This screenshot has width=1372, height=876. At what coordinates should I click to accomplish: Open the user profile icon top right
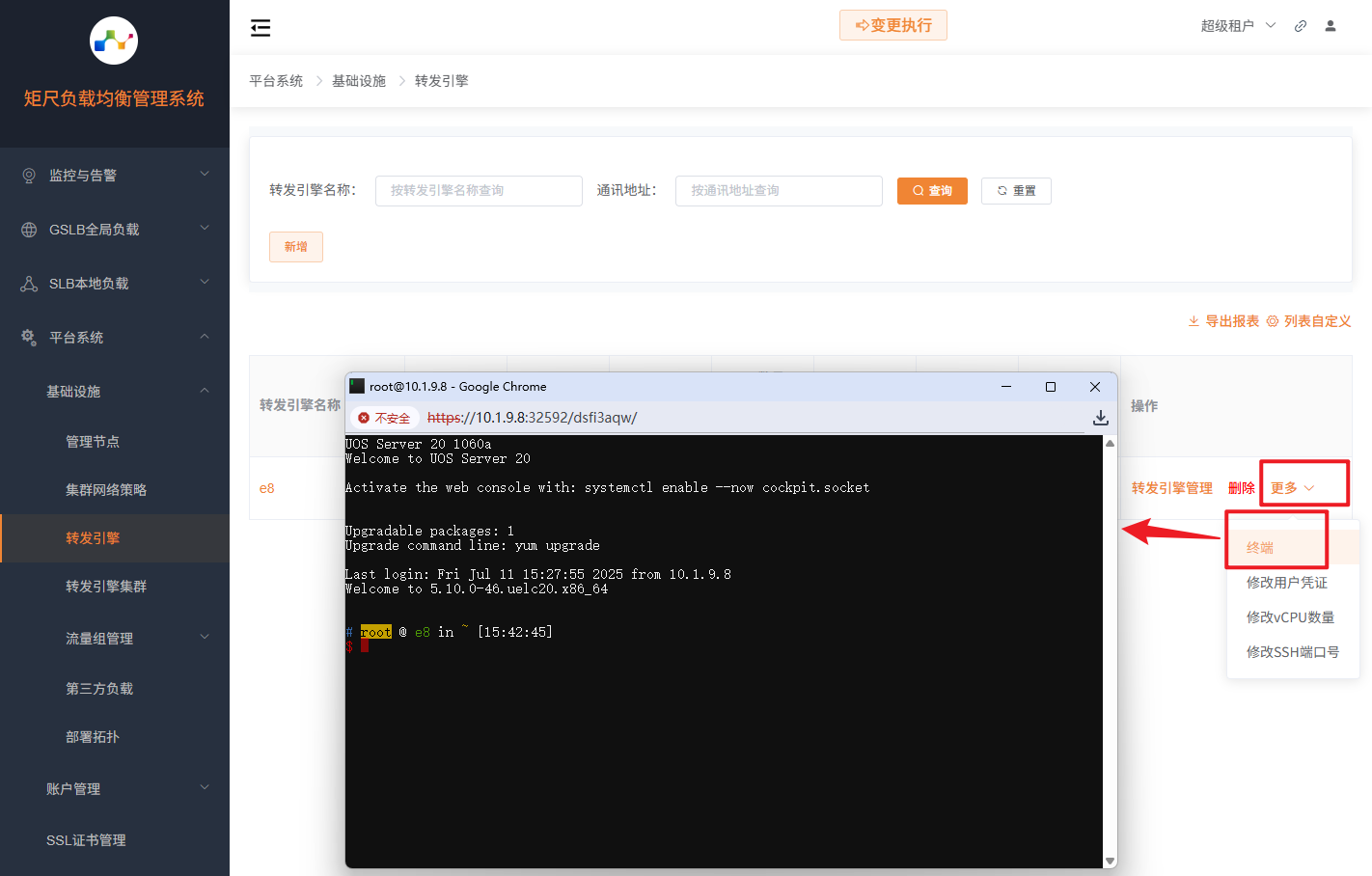point(1331,26)
